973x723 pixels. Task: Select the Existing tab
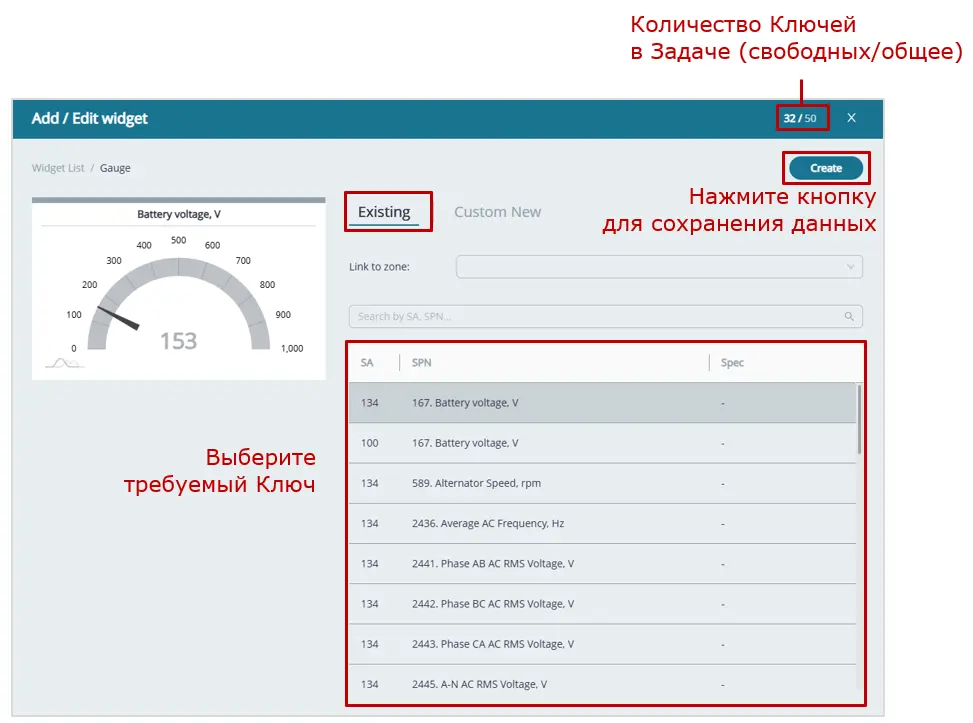point(388,211)
